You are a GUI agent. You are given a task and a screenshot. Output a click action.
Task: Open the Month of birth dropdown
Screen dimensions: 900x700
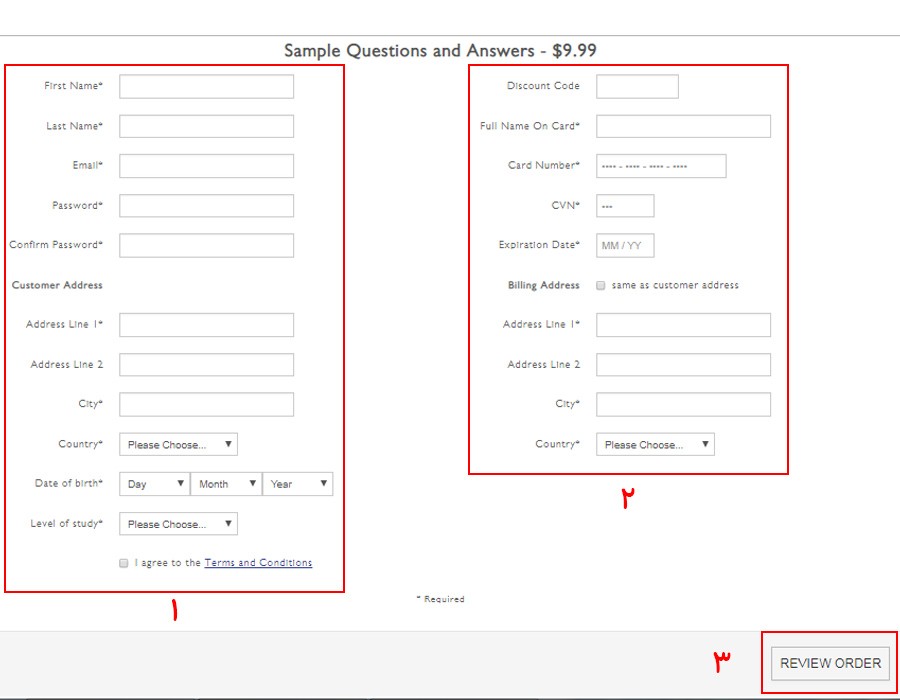[x=225, y=484]
